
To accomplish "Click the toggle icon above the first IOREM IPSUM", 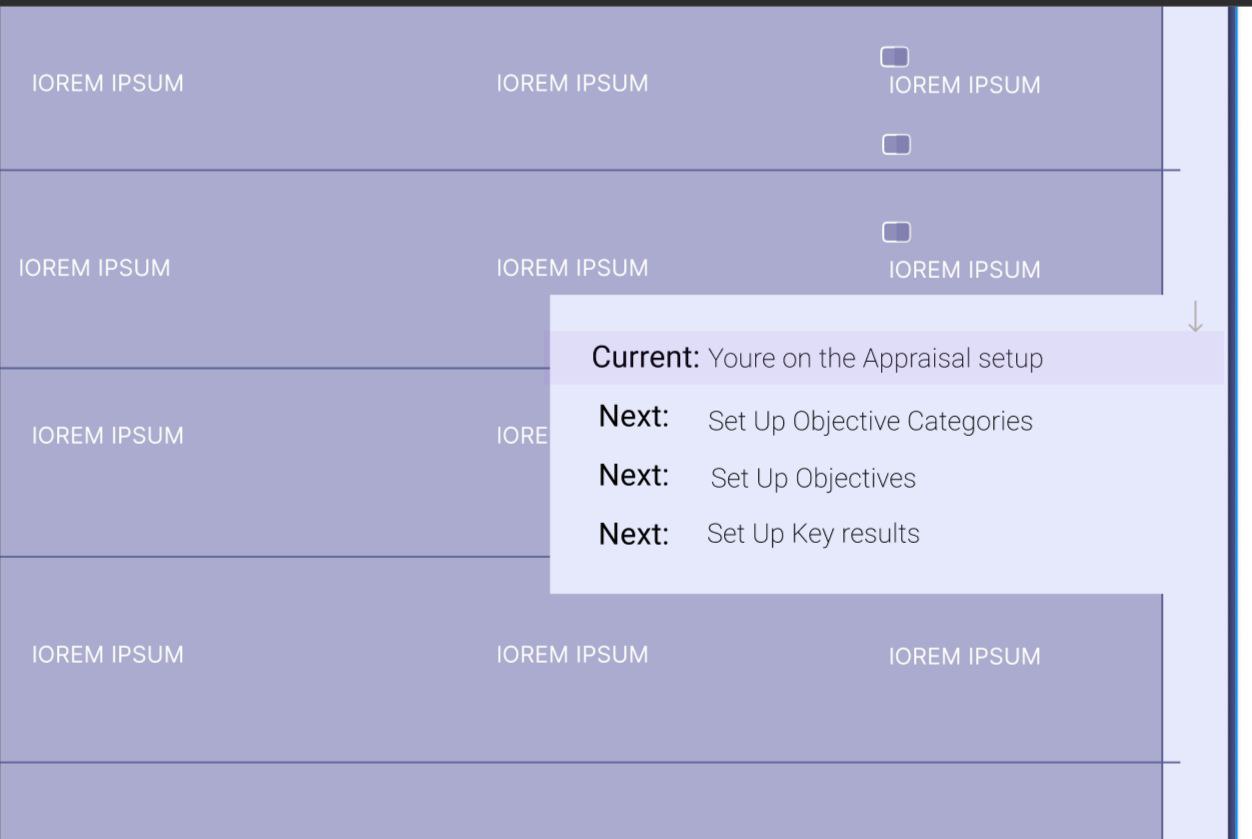I will (x=895, y=57).
